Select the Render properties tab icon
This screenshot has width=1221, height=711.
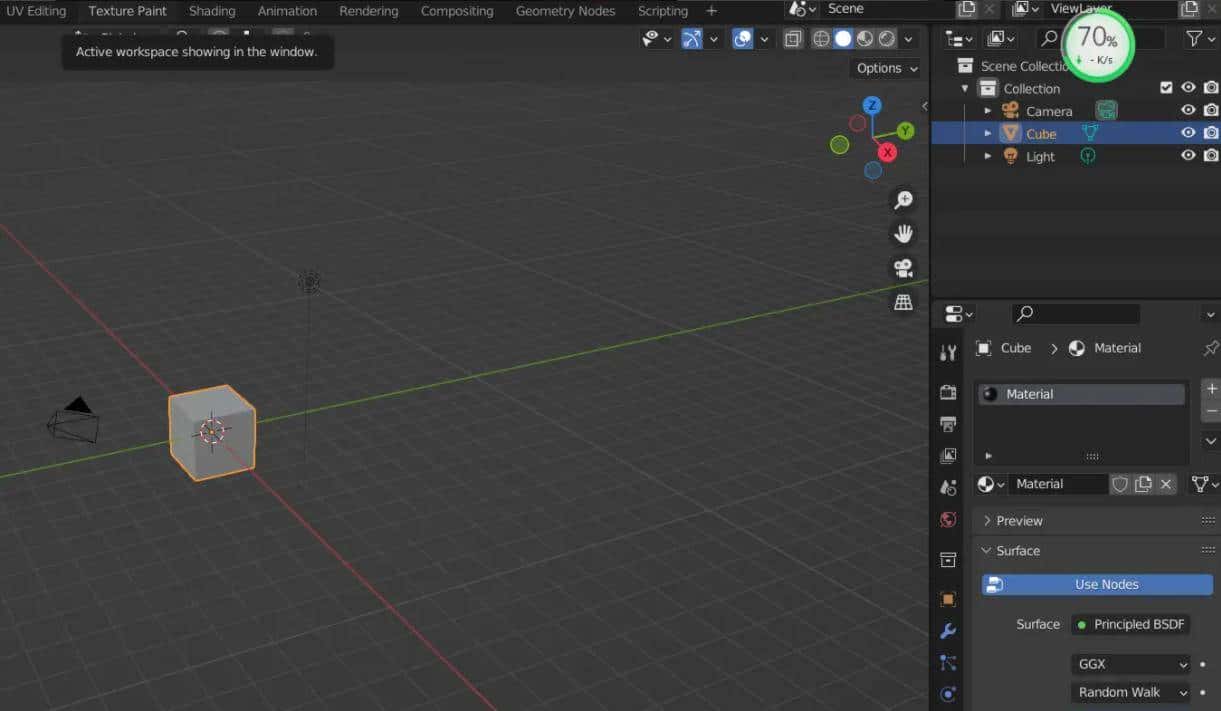(948, 392)
